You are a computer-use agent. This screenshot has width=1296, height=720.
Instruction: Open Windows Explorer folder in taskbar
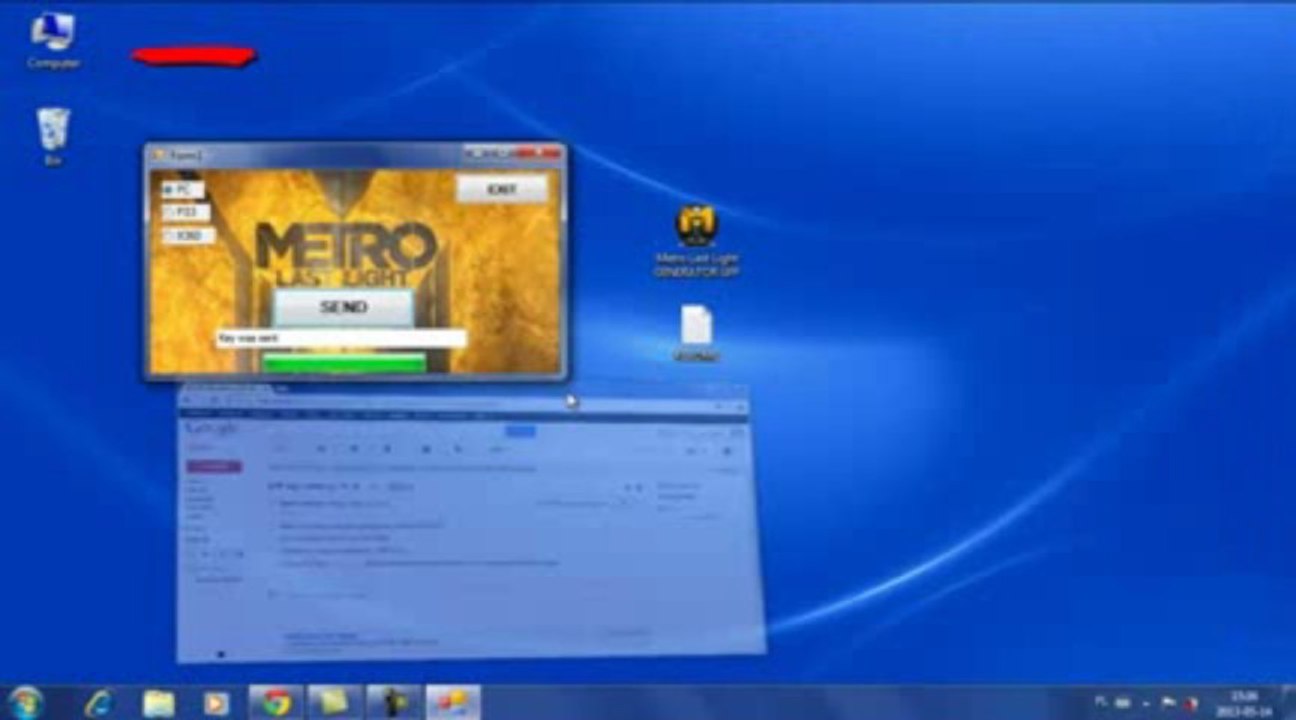click(x=158, y=702)
